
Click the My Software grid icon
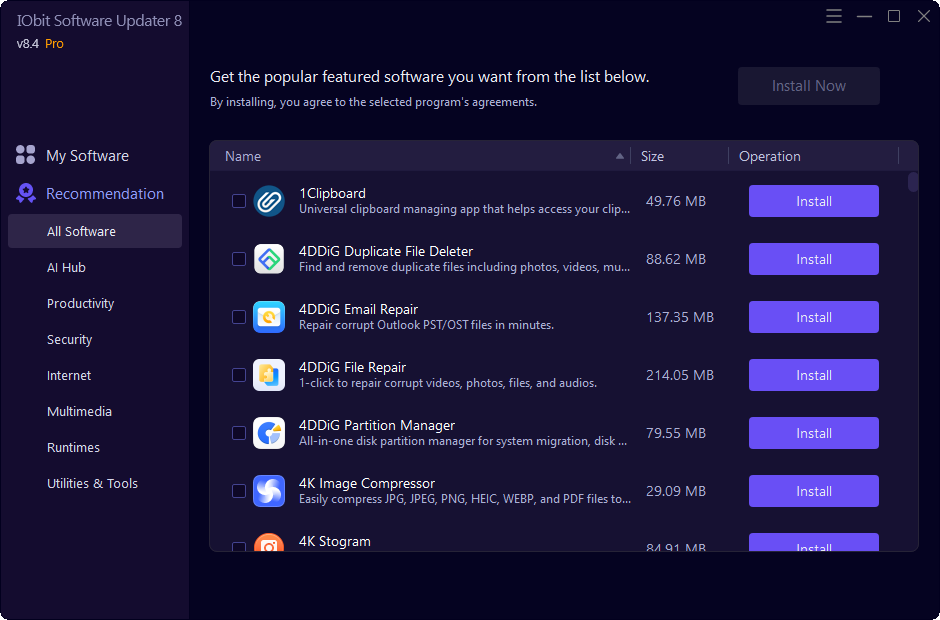[24, 155]
